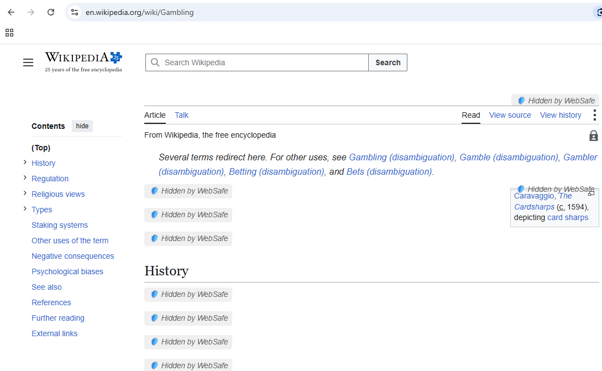Click the browser forward arrow
The width and height of the screenshot is (602, 371).
coord(31,12)
